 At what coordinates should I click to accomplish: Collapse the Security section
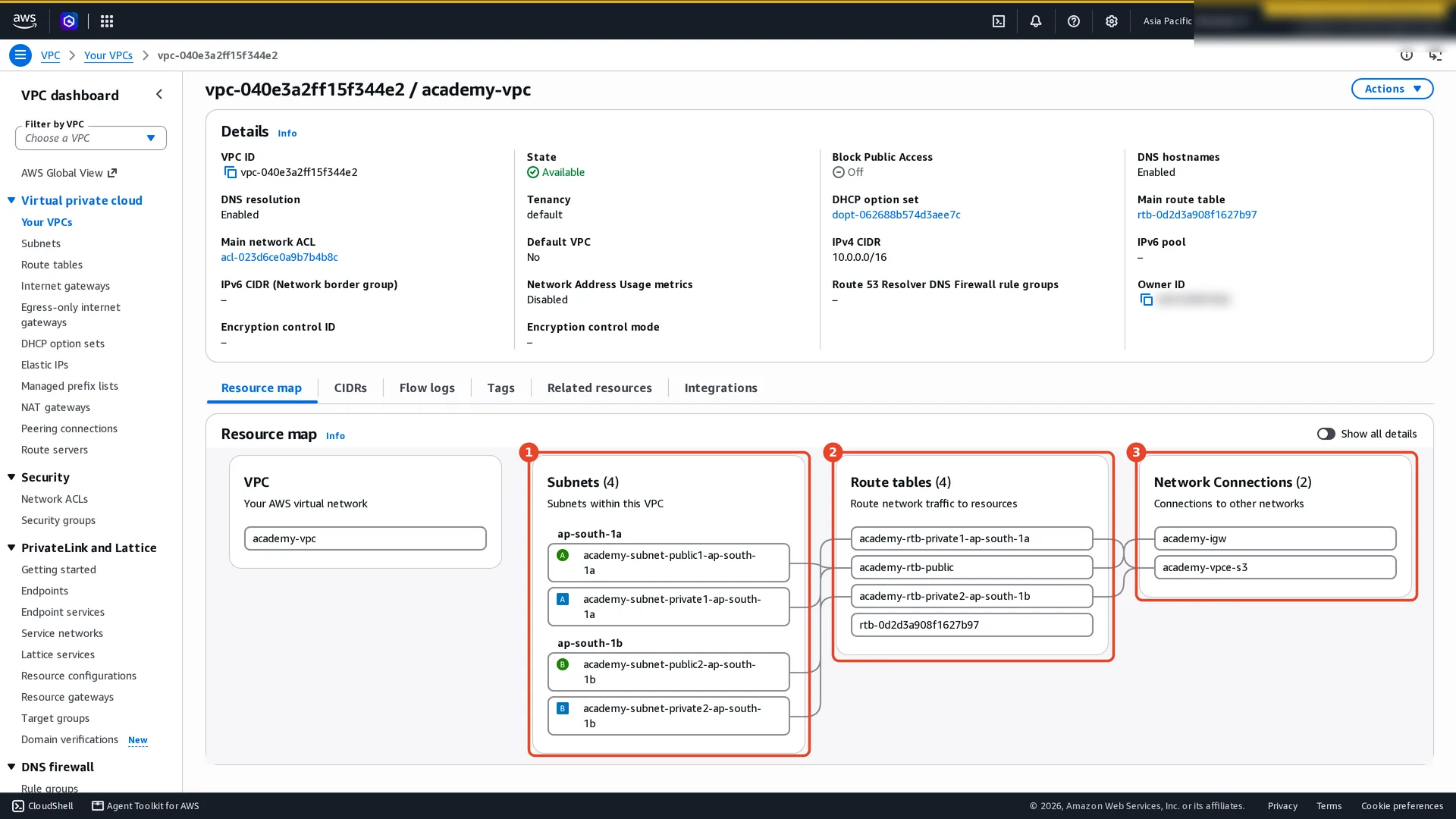pos(11,477)
